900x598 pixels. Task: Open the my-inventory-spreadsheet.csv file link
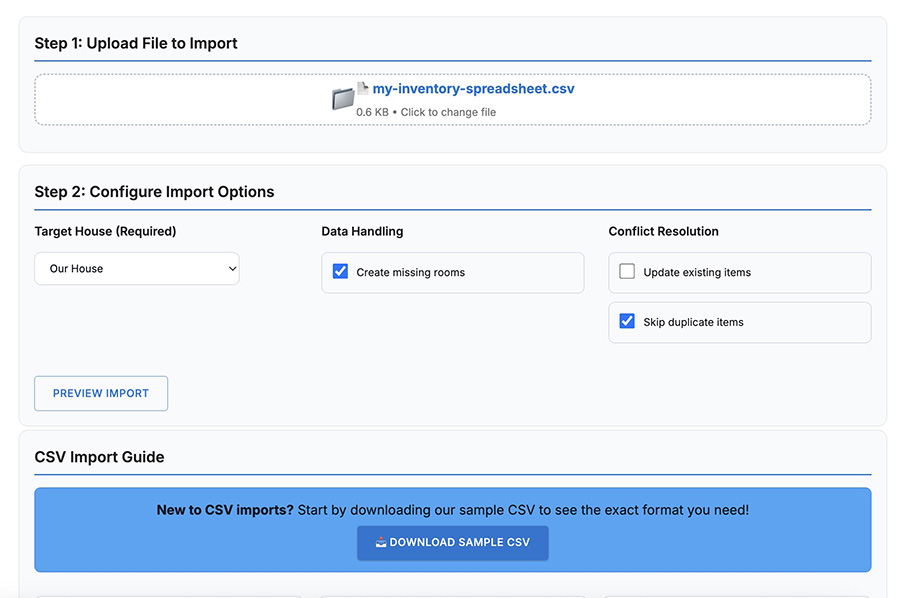pyautogui.click(x=471, y=88)
